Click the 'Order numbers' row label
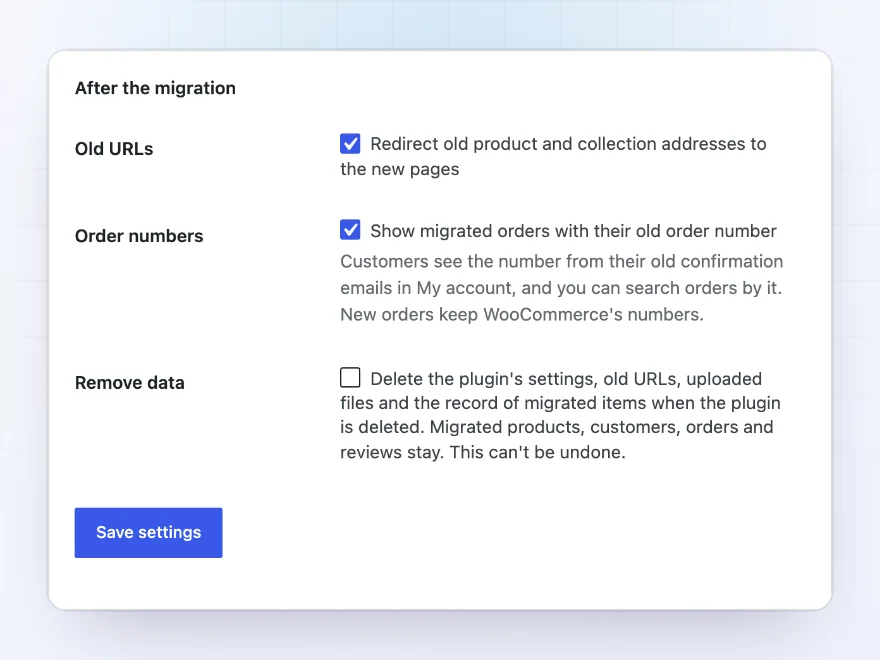The image size is (880, 660). pyautogui.click(x=139, y=236)
